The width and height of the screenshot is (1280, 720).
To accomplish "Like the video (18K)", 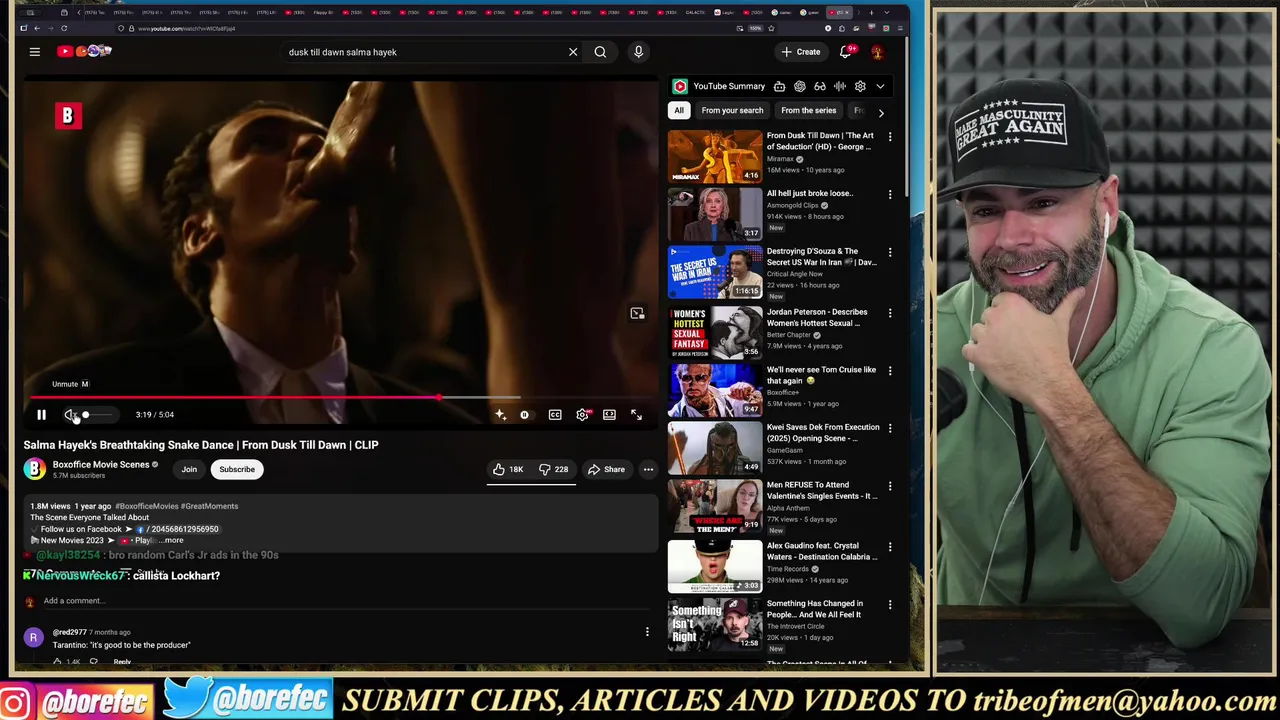I will tap(508, 469).
